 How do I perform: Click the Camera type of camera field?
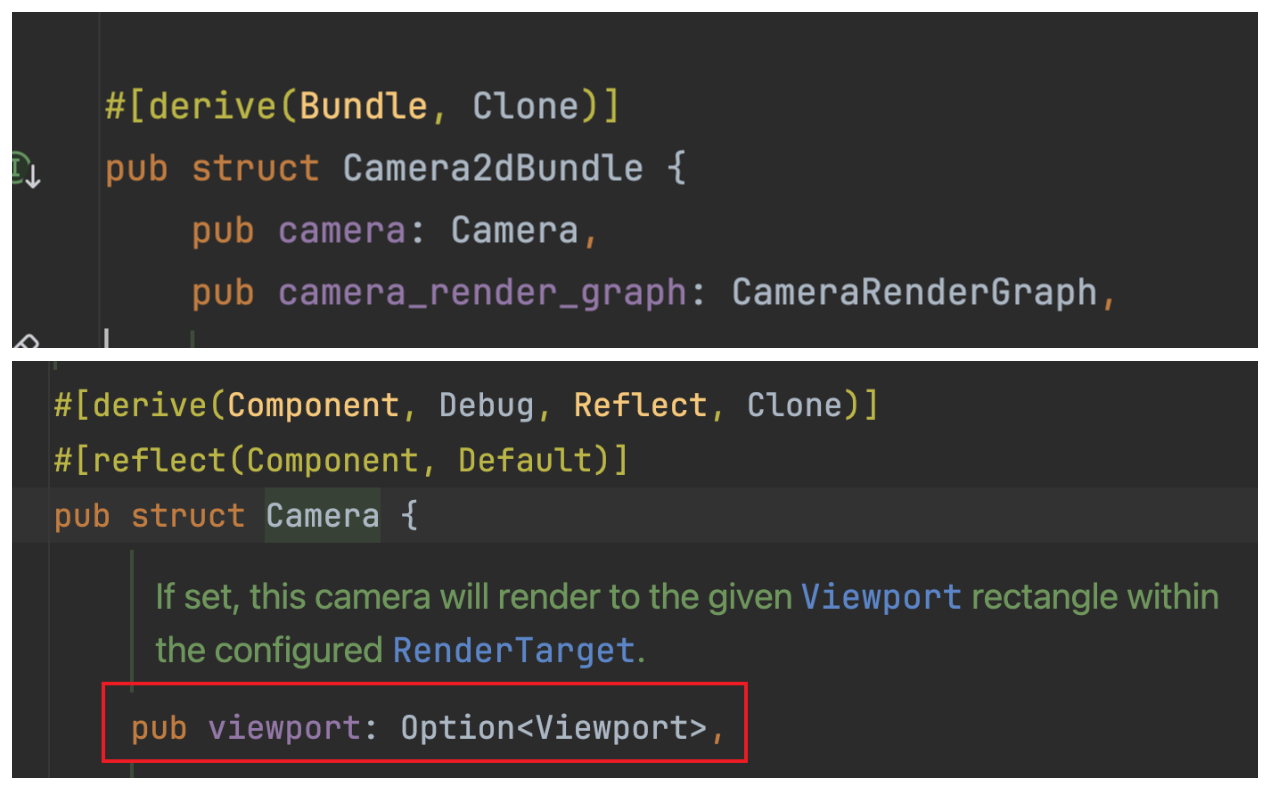pos(514,231)
